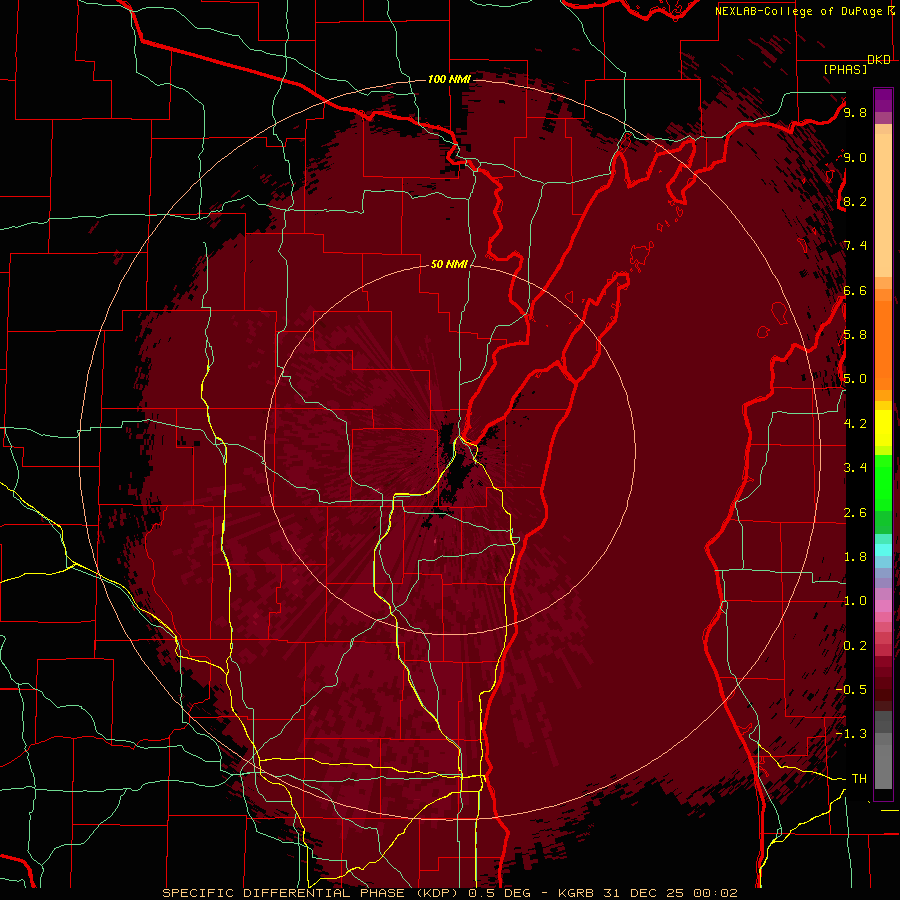The height and width of the screenshot is (900, 900).
Task: Click SPECIFIC DIFFERENTIAL PHASE (KDP) product title
Action: click(311, 893)
